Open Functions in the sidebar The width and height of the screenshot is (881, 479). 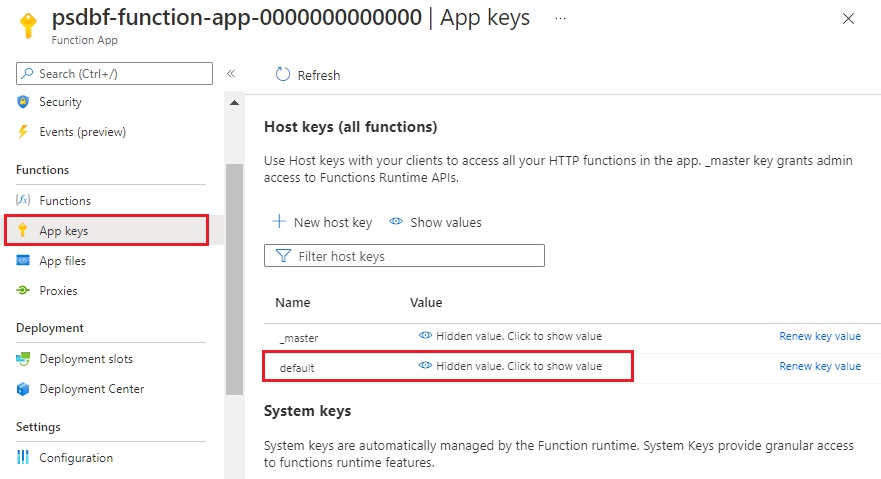click(64, 201)
